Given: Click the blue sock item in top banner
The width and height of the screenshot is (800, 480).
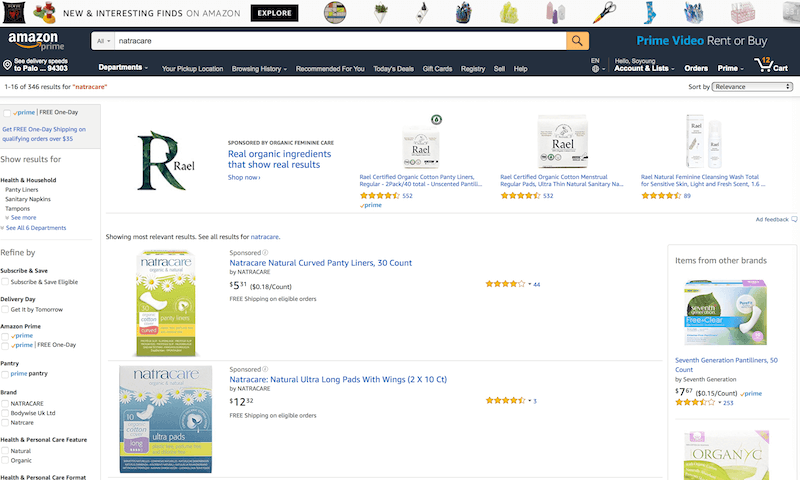Looking at the screenshot, I should pyautogui.click(x=649, y=13).
